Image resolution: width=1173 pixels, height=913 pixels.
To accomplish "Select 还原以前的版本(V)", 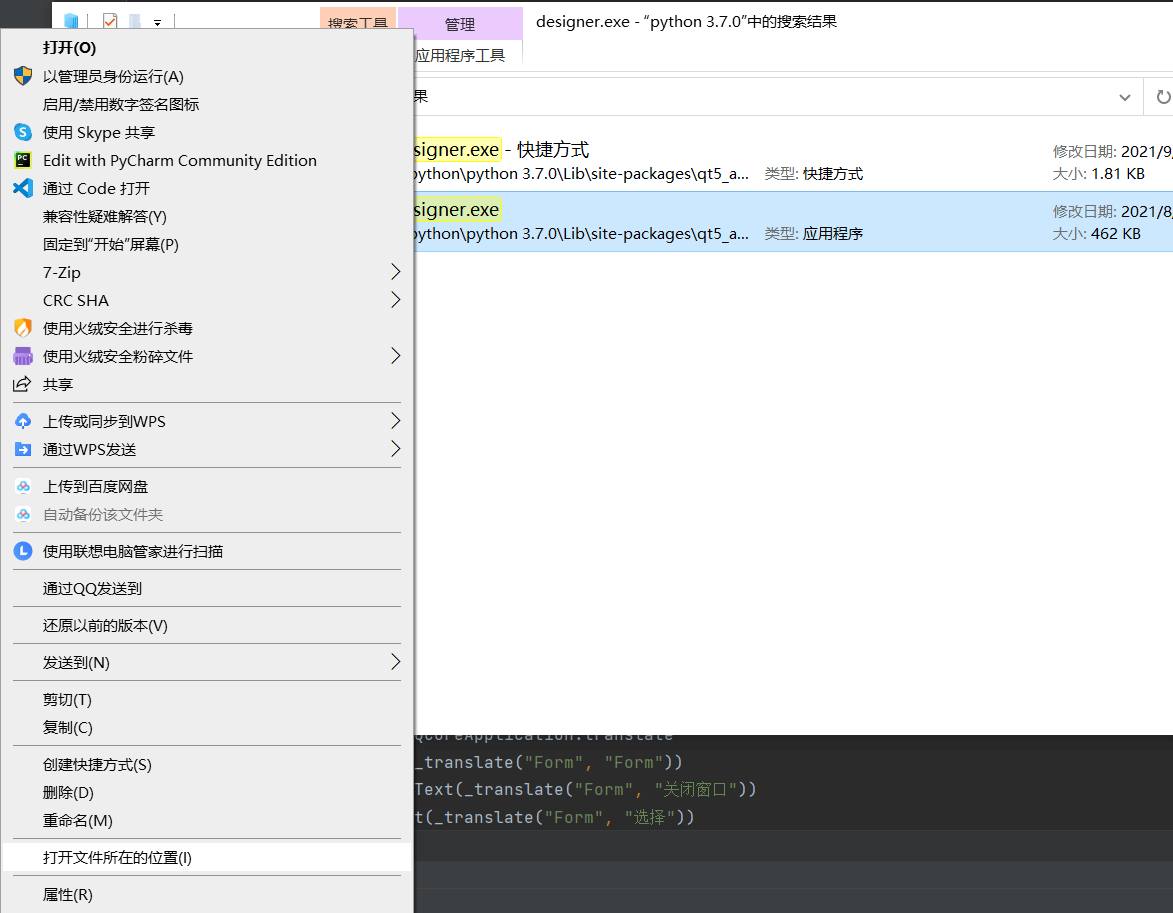I will click(x=208, y=626).
